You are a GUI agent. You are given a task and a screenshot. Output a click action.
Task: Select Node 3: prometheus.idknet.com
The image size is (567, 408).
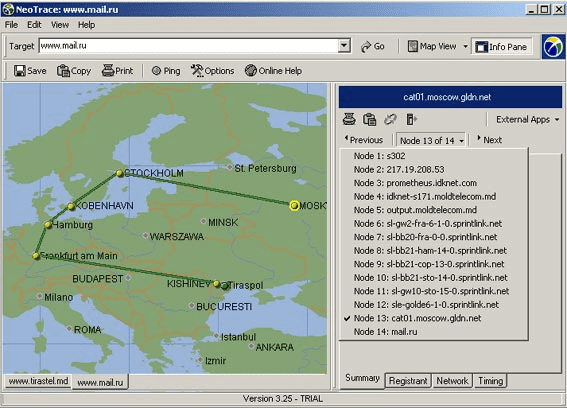[434, 183]
